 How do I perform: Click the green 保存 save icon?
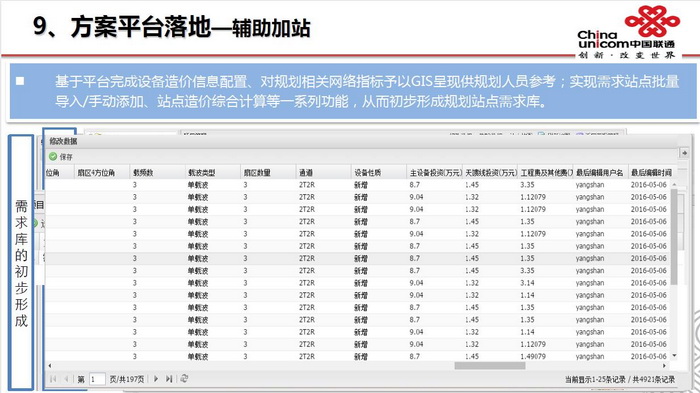[53, 156]
